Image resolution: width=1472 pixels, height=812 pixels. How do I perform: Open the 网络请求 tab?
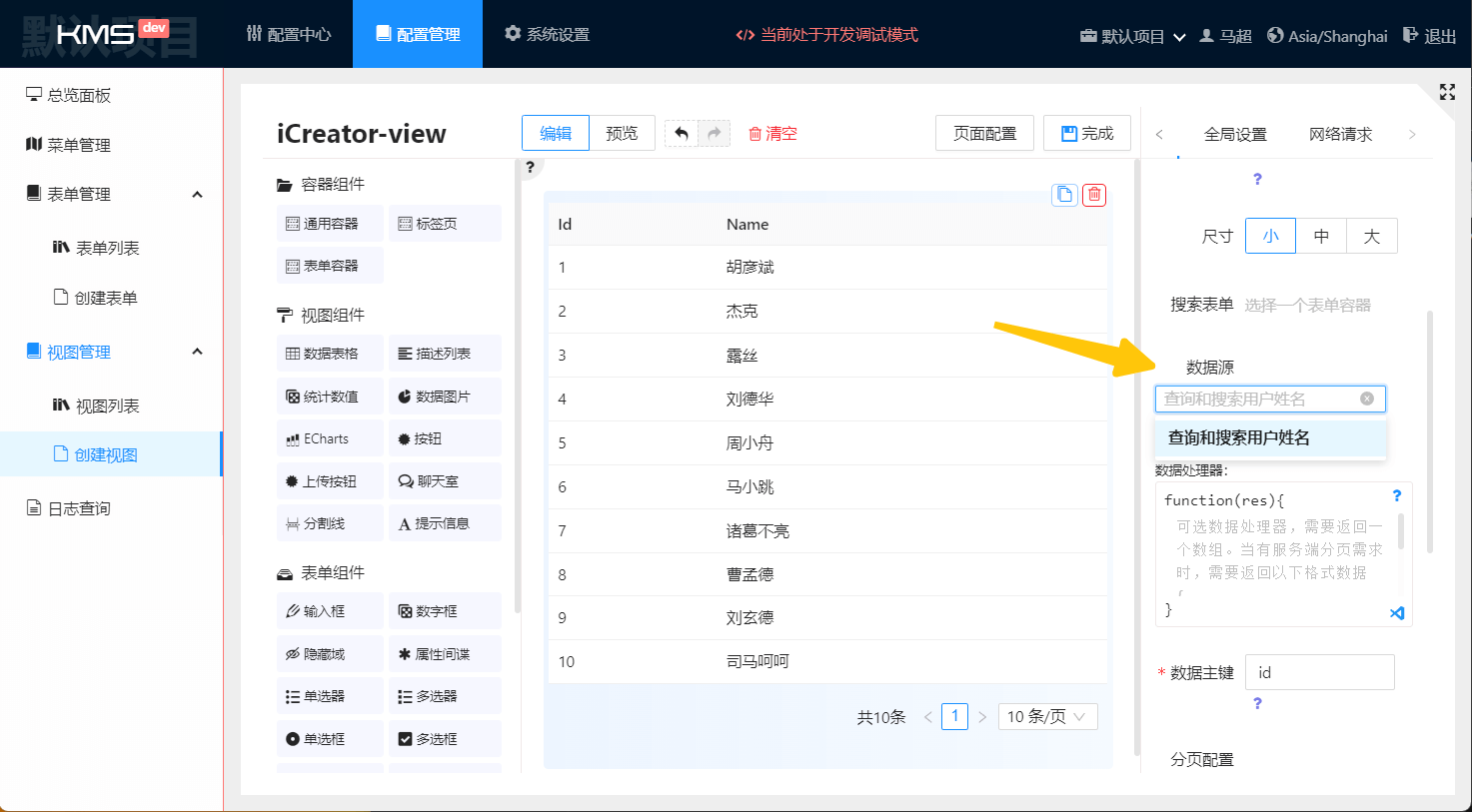click(1340, 134)
